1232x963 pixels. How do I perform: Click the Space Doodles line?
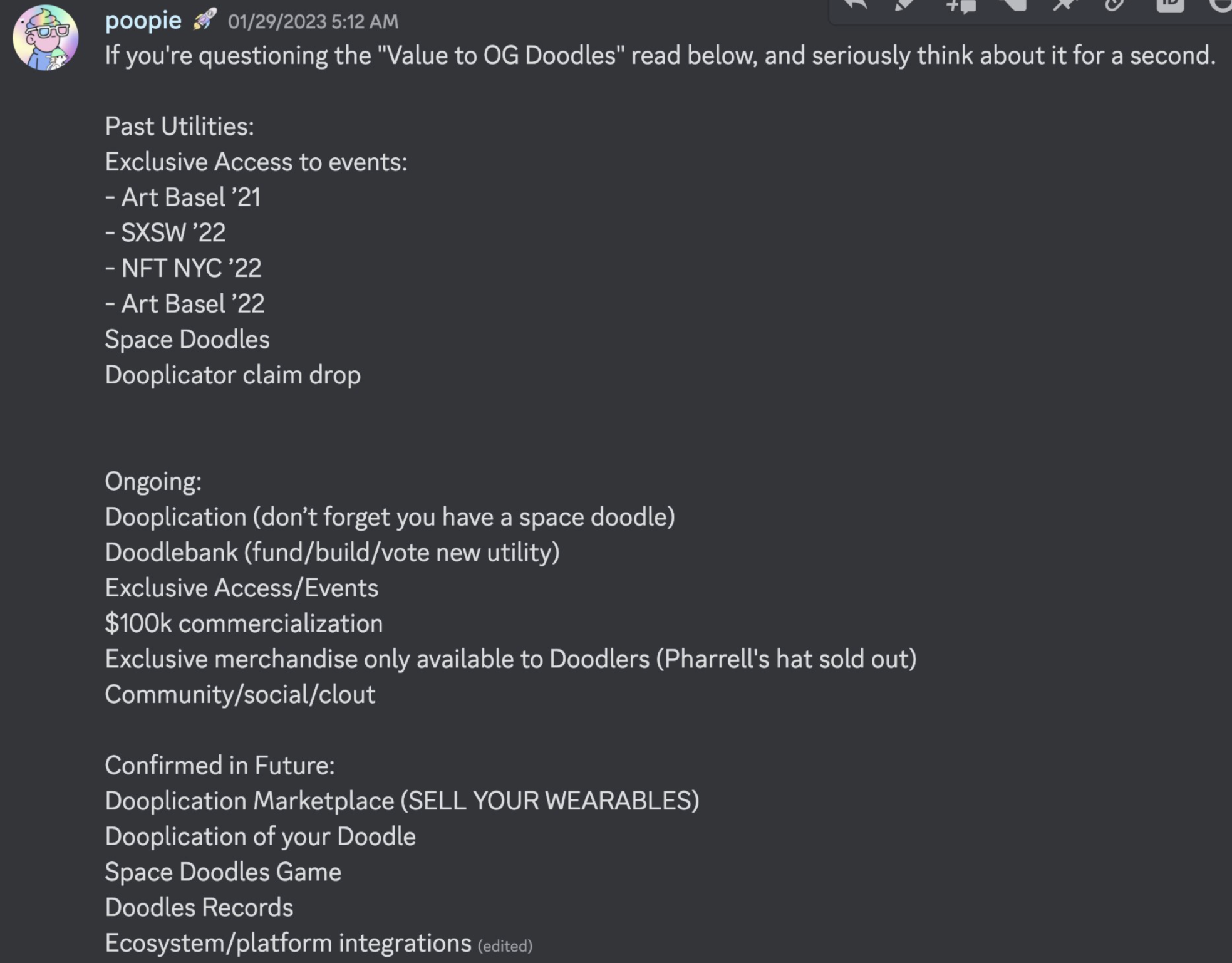pos(187,339)
